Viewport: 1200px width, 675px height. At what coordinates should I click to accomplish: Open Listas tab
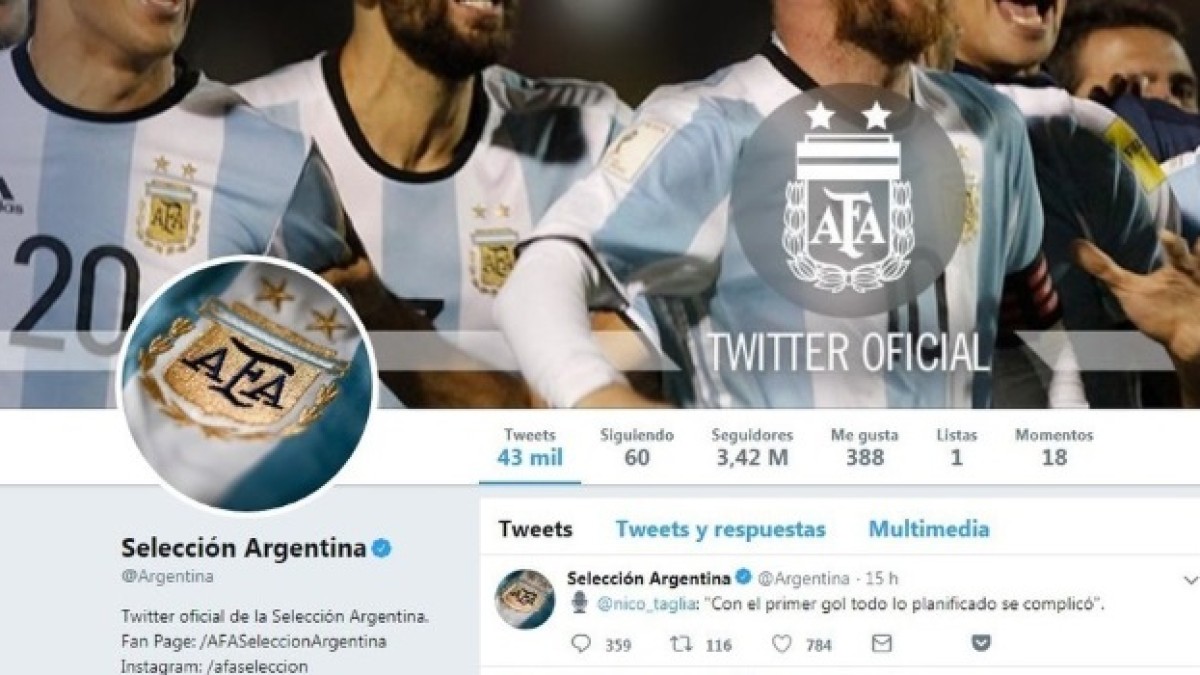(x=957, y=448)
